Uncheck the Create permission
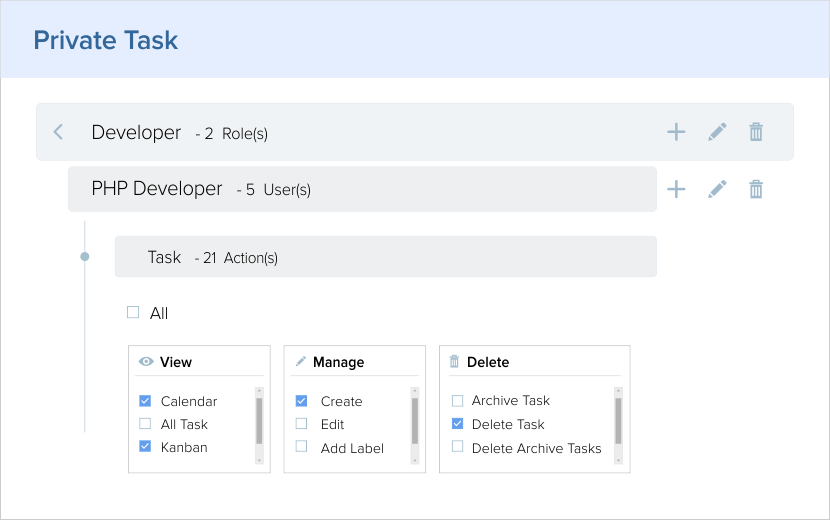This screenshot has width=830, height=520. 301,401
